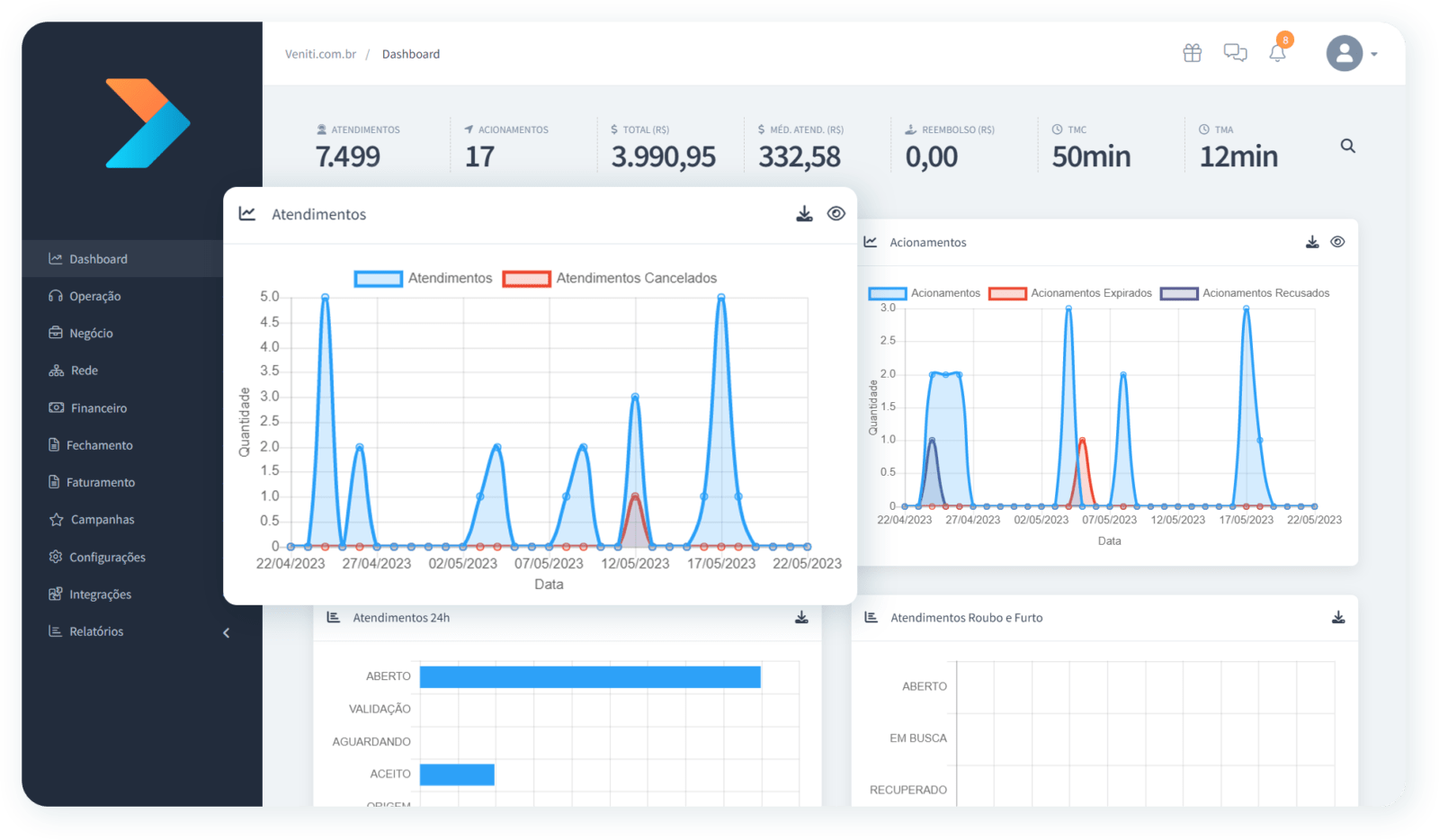The height and width of the screenshot is (840, 1439).
Task: Click the ABERTO bar in Atendimentos 24h
Action: point(590,677)
